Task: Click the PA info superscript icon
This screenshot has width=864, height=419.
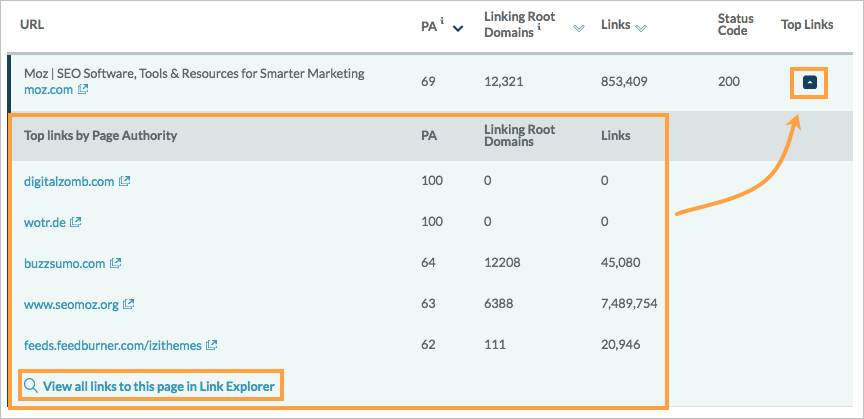Action: coord(442,21)
